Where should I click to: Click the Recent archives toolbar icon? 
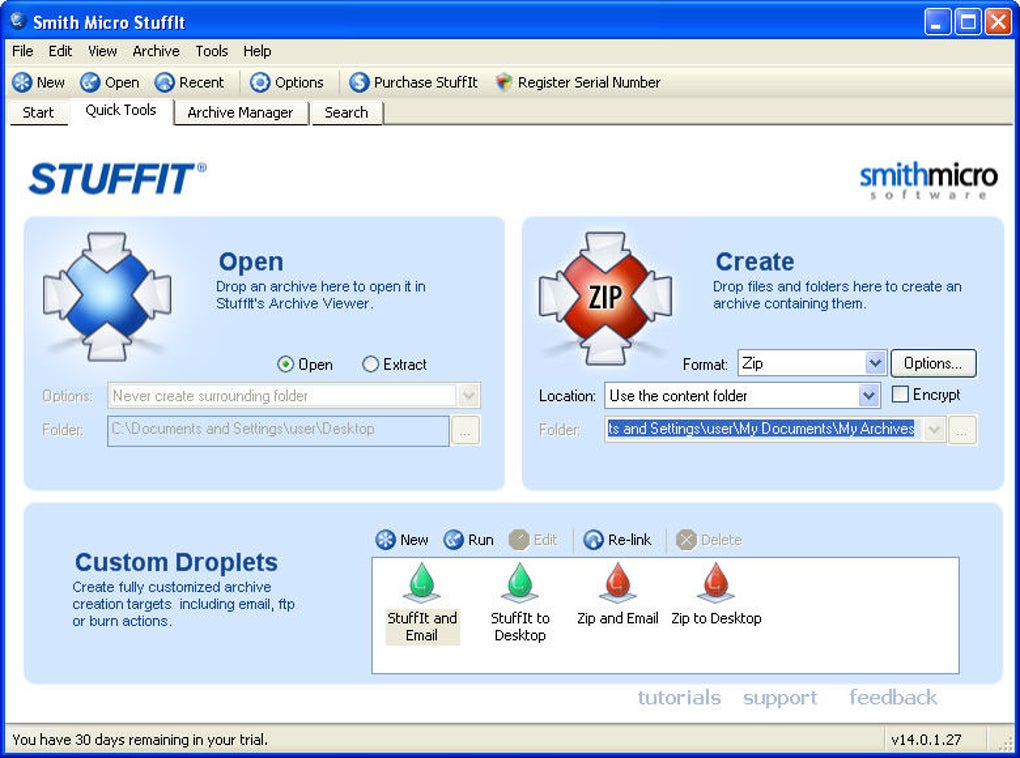(x=165, y=83)
